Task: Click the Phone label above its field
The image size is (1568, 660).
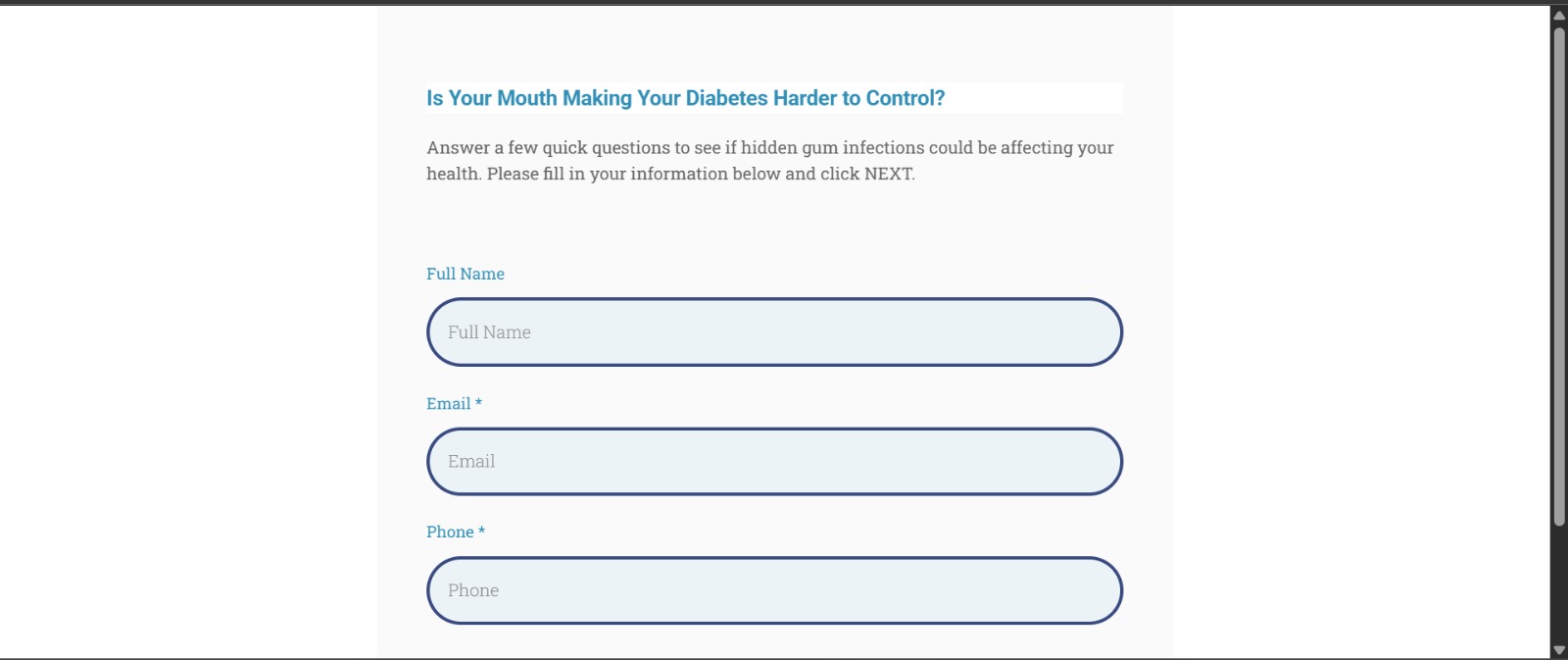Action: (x=452, y=532)
